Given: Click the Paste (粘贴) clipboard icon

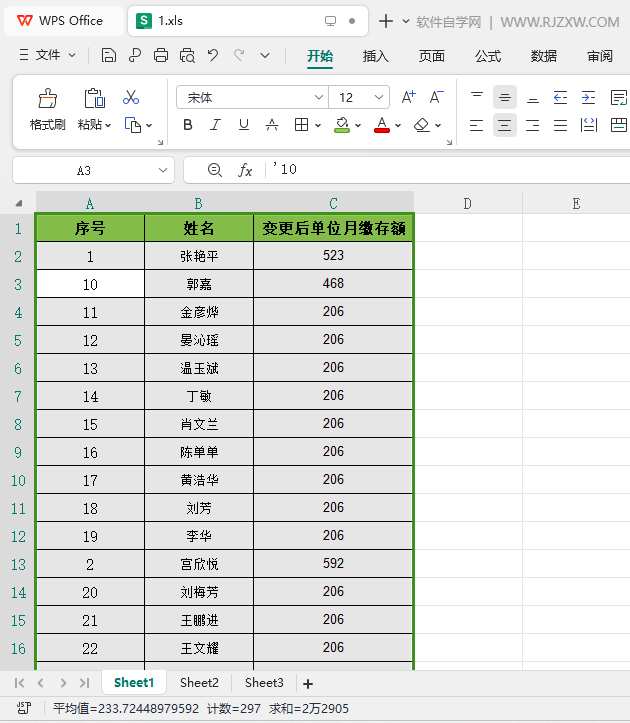Looking at the screenshot, I should click(94, 98).
